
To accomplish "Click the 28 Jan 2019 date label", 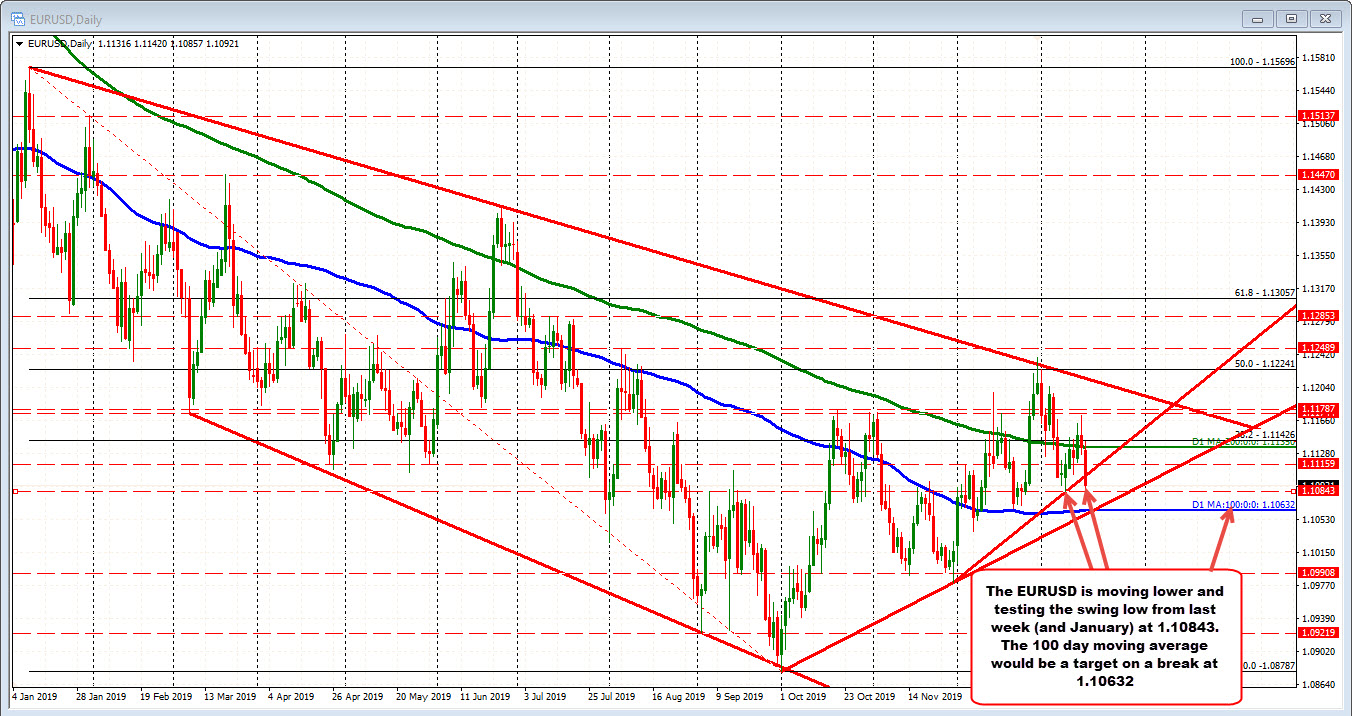I will tap(102, 695).
